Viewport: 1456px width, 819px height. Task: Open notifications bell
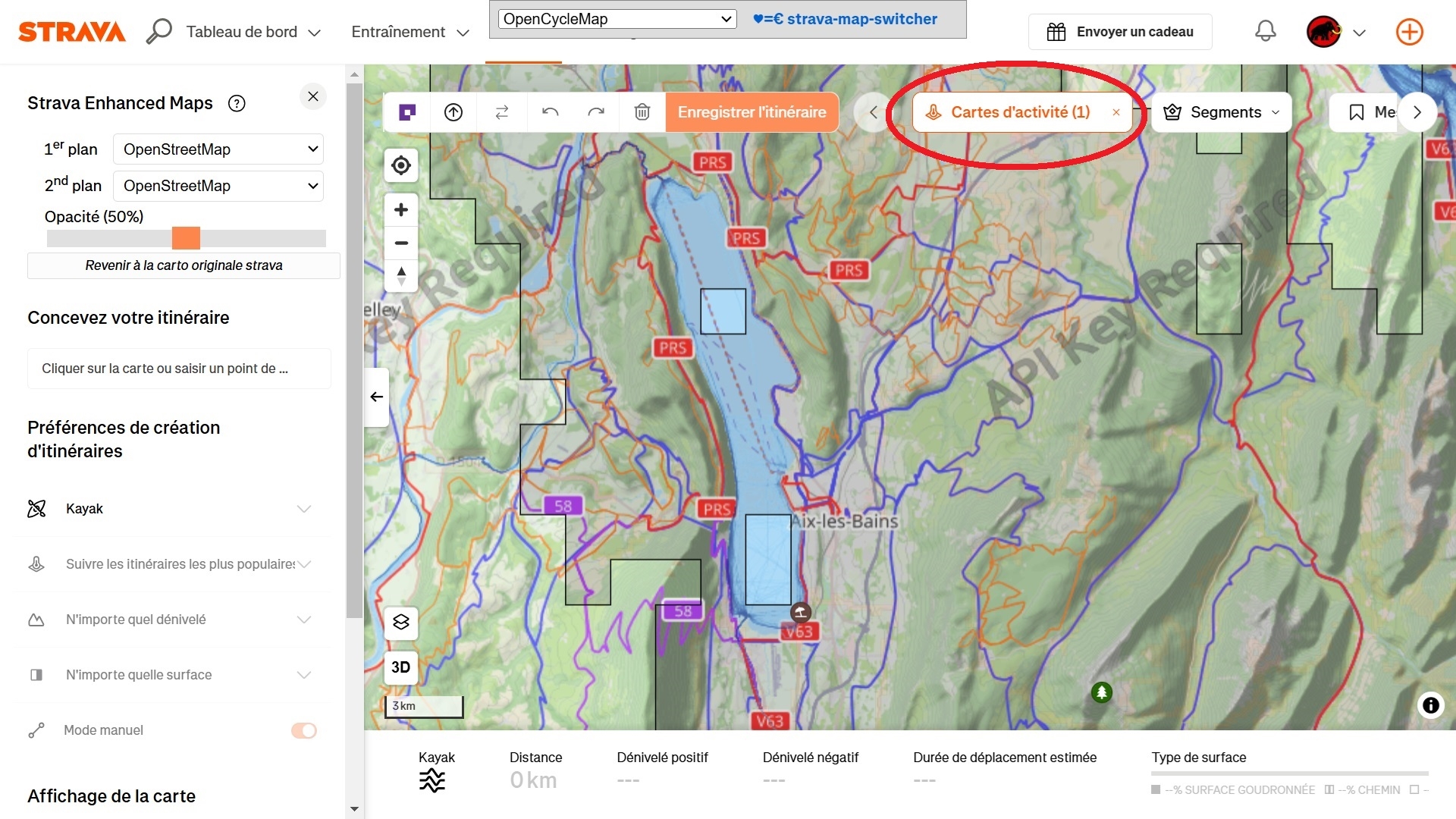(1265, 32)
